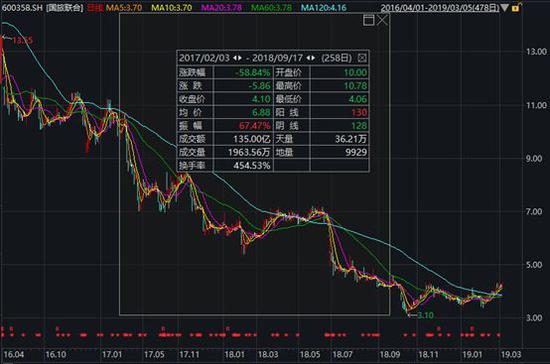Click the MA60:3.78 indicator label
This screenshot has height=364, width=550.
[x=271, y=7]
